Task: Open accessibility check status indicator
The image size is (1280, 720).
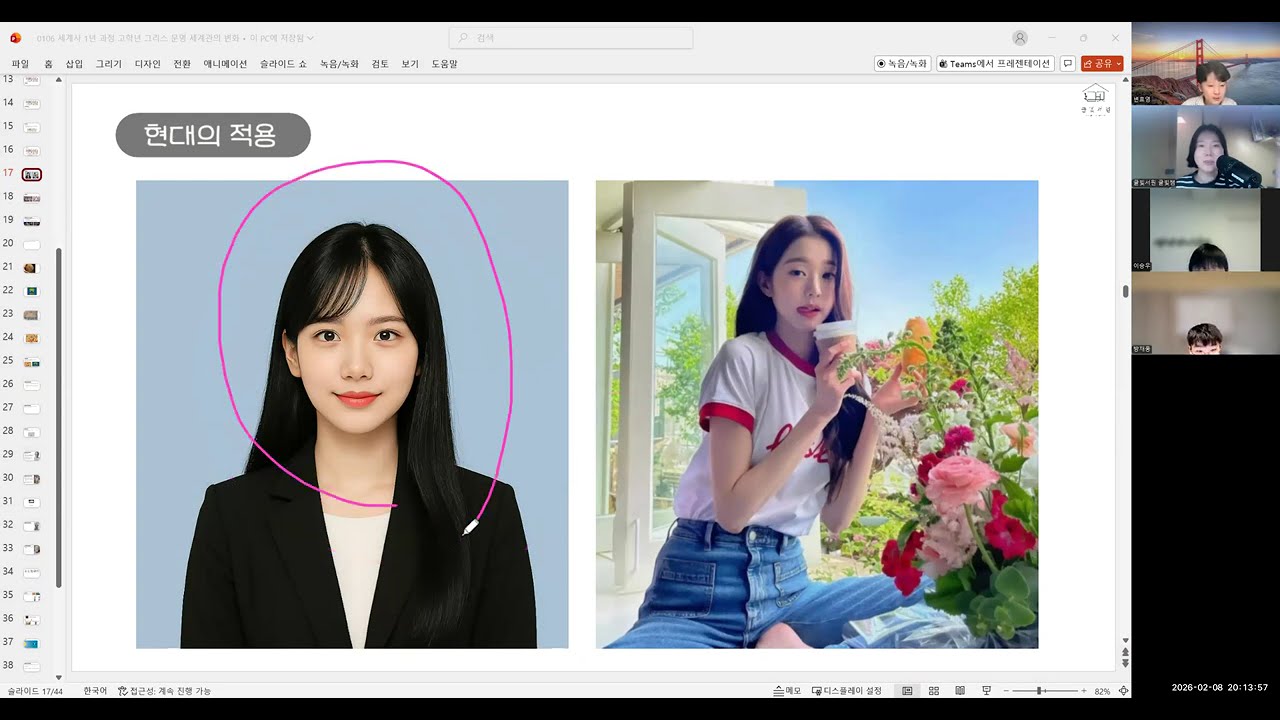Action: click(x=164, y=691)
